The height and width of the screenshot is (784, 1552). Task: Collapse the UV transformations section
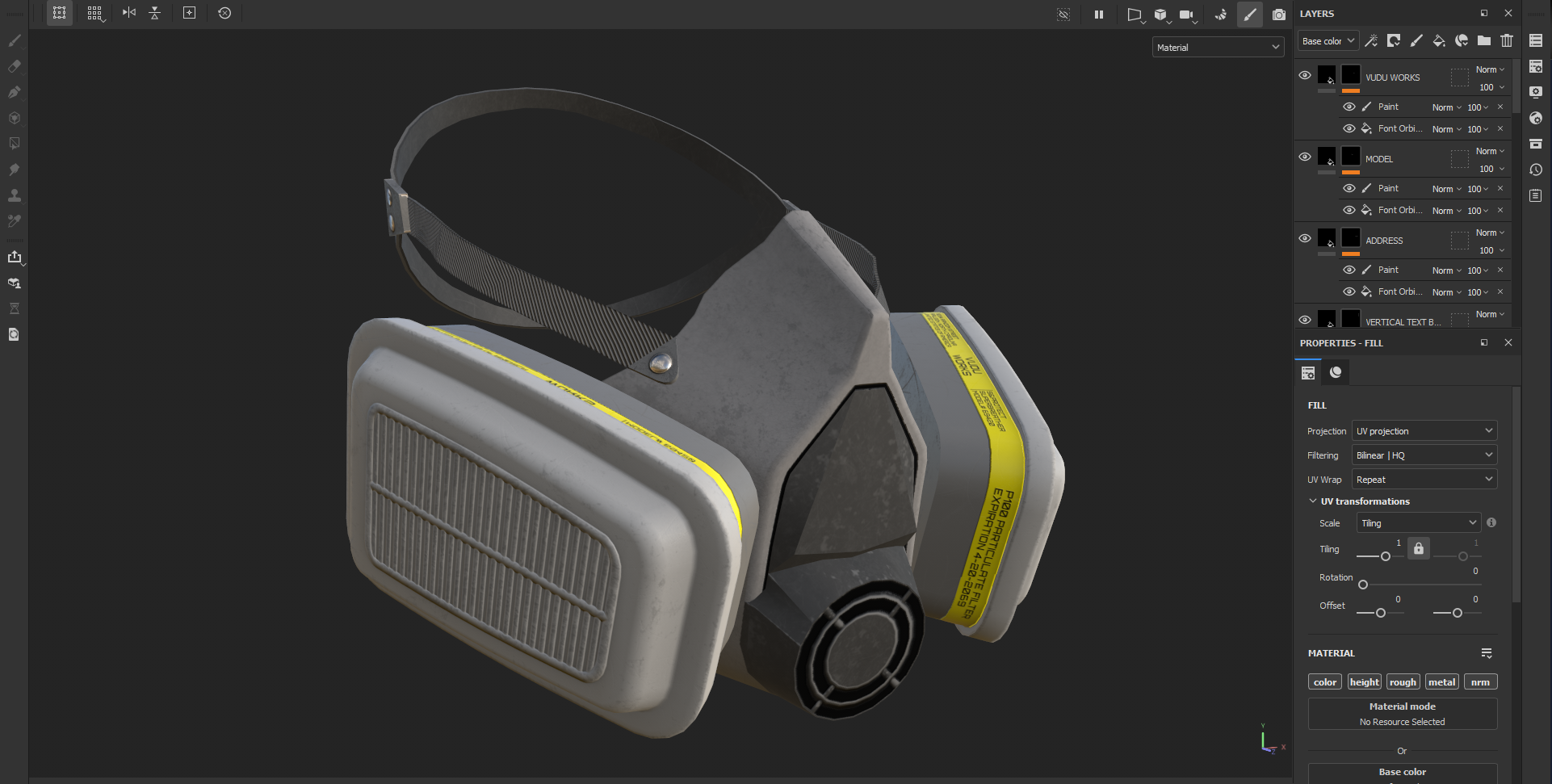coord(1313,501)
